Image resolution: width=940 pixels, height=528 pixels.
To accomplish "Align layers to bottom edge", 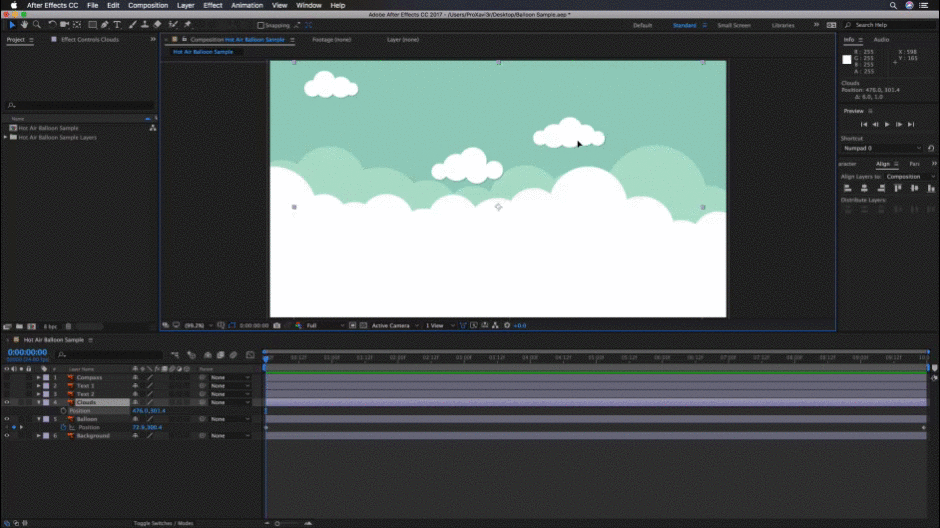I will (x=930, y=188).
